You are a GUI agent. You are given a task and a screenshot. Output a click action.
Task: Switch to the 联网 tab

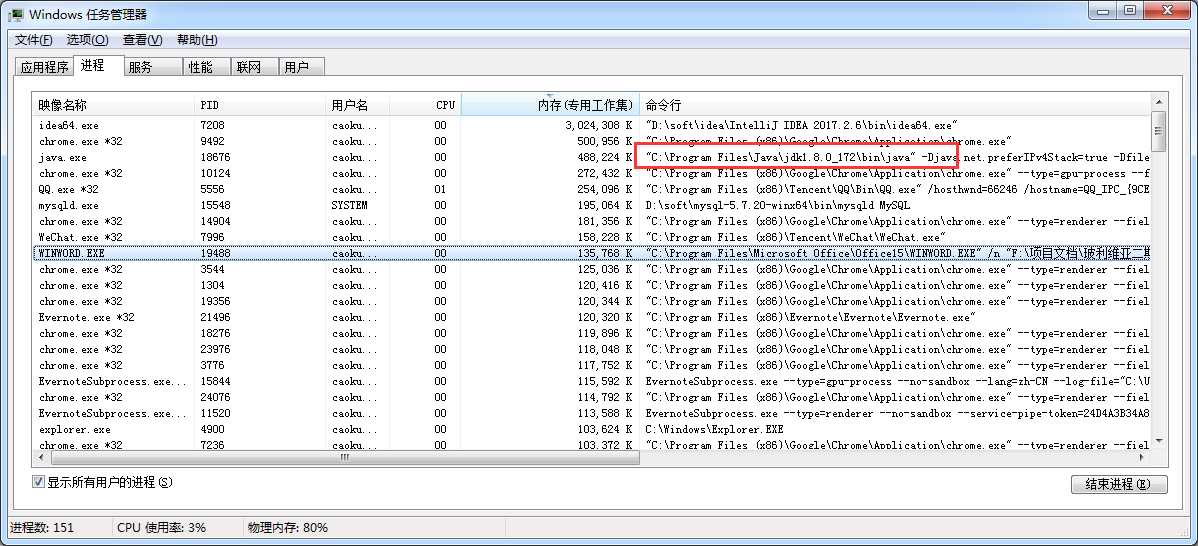pos(254,67)
